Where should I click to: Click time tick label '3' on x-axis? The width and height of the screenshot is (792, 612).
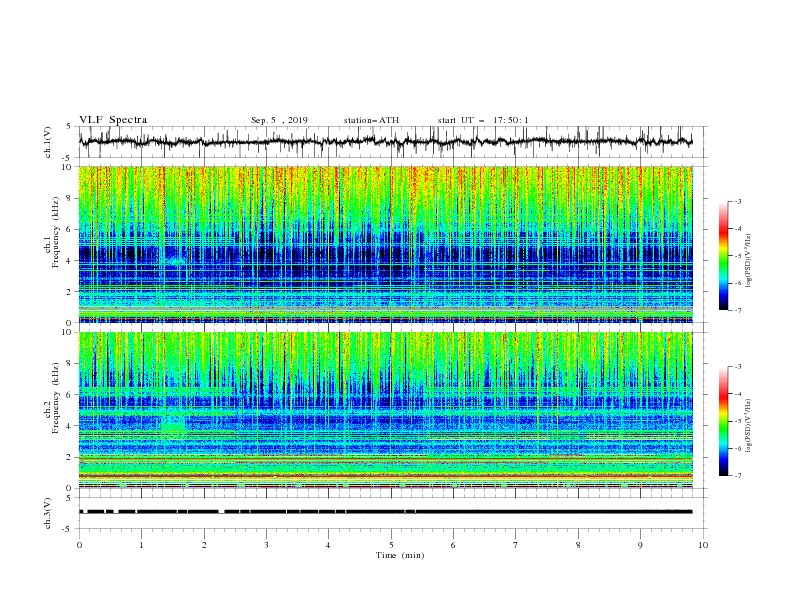point(266,545)
